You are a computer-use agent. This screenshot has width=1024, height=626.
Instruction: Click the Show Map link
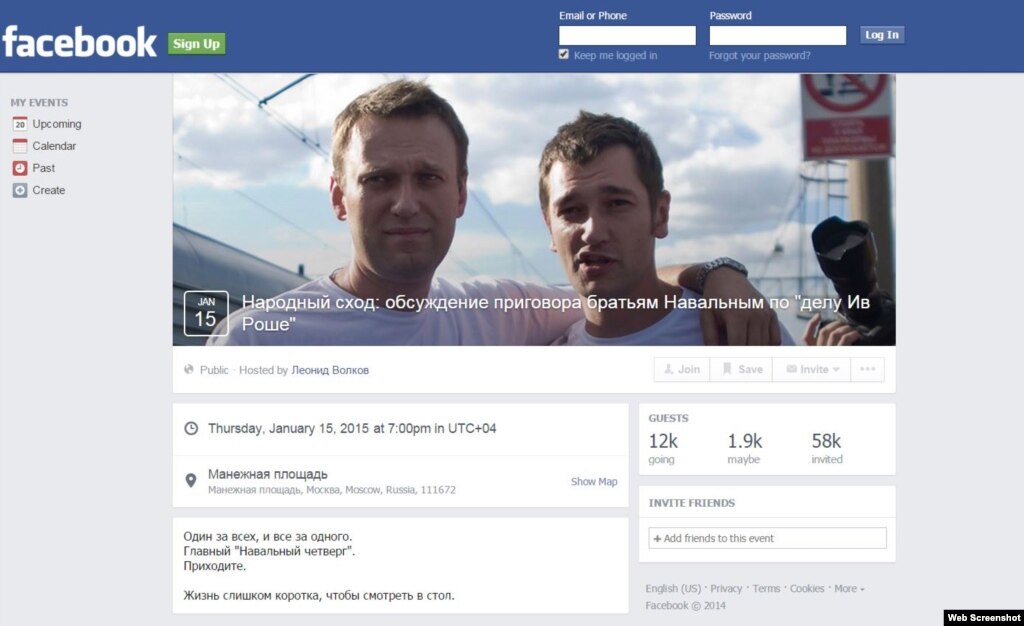click(594, 482)
